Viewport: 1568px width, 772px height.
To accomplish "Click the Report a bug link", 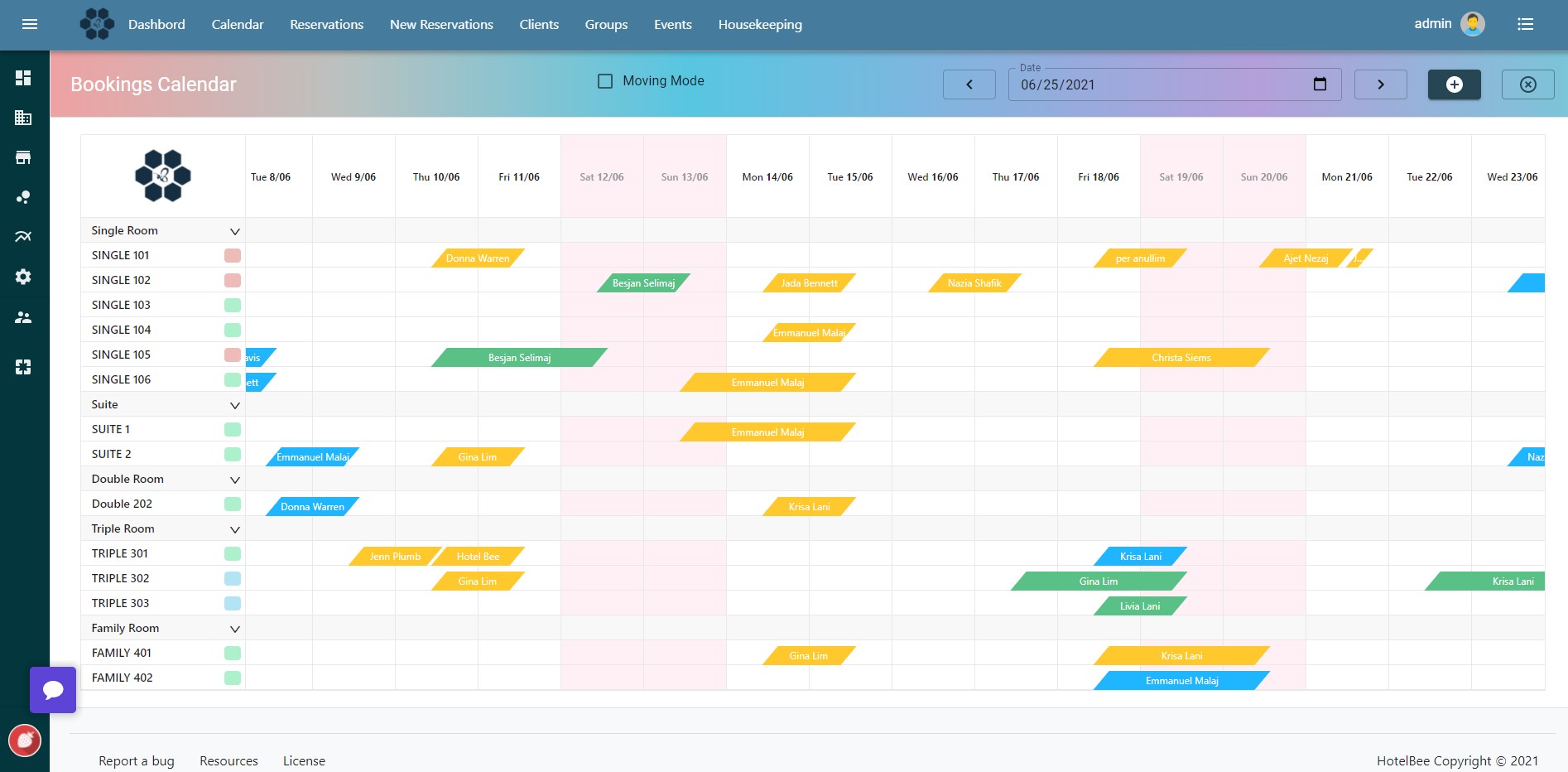I will pos(136,760).
